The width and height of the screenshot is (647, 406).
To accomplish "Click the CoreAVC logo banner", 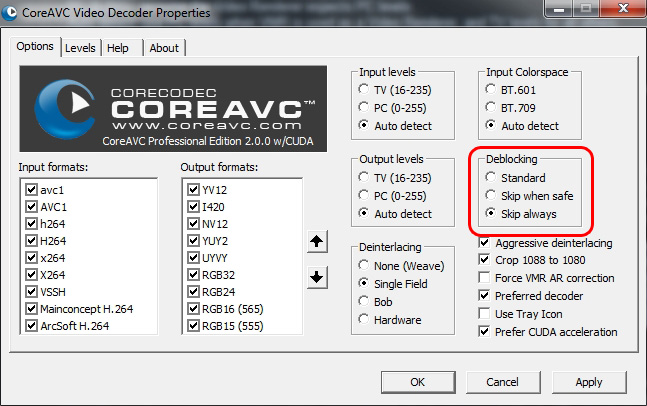I will [173, 109].
